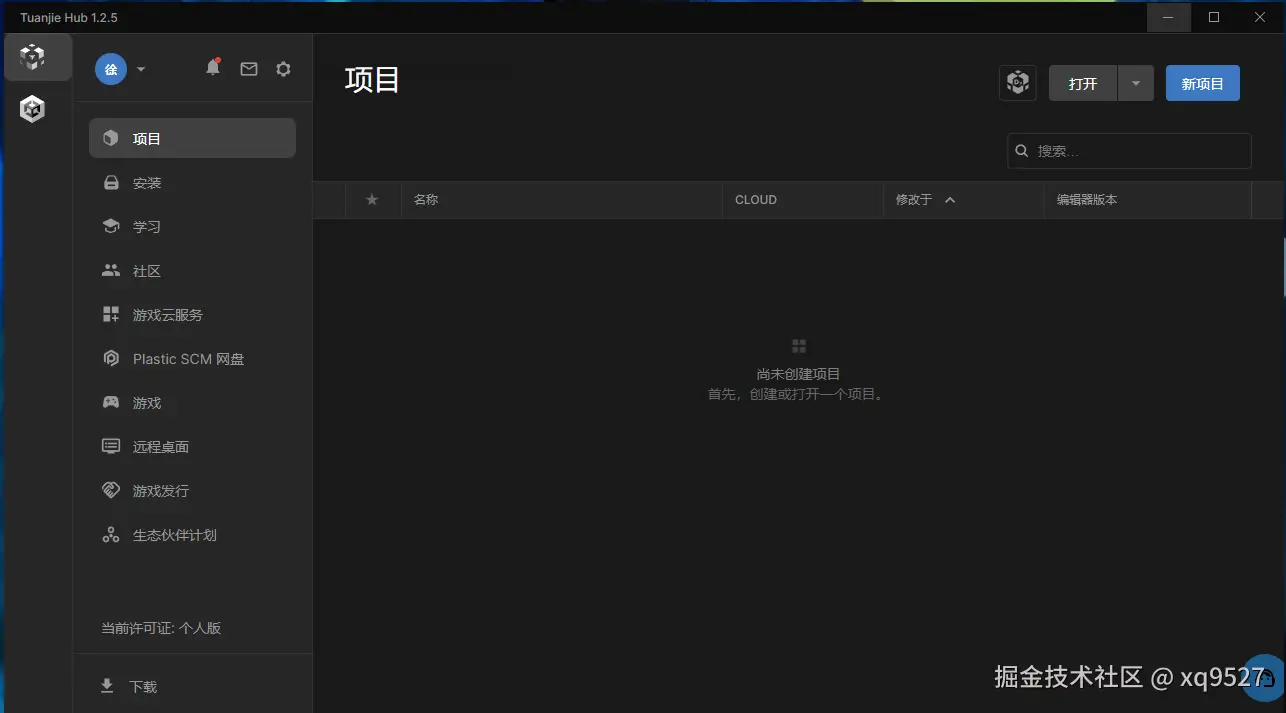Open 生态伙伴计划 in the sidebar
This screenshot has width=1286, height=713.
pos(192,535)
